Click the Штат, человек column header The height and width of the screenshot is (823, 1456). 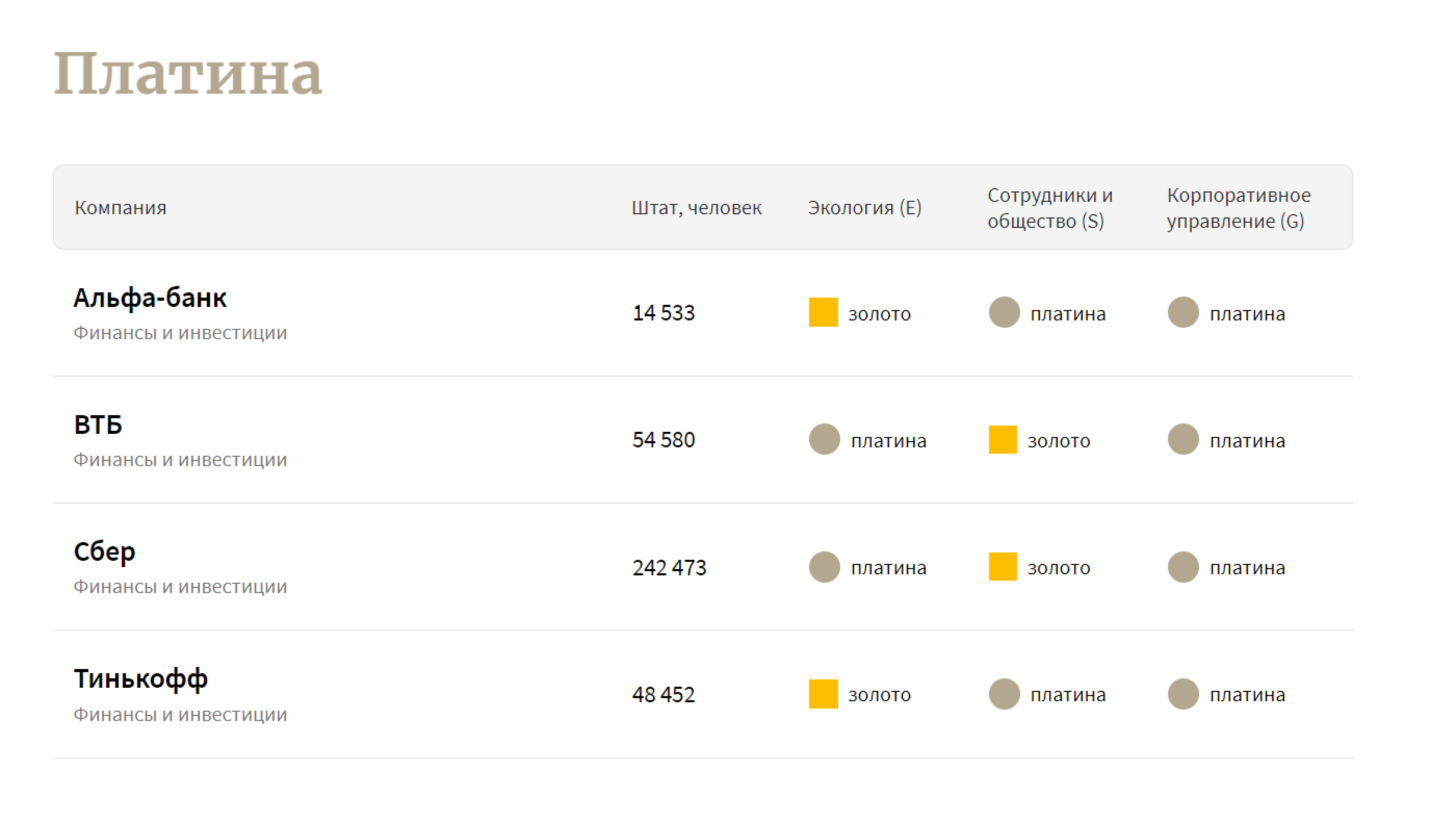tap(696, 208)
